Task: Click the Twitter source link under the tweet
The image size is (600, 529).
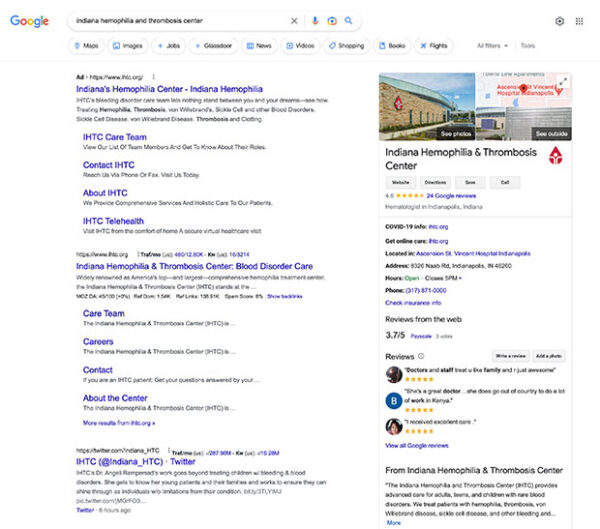Action: pyautogui.click(x=85, y=510)
